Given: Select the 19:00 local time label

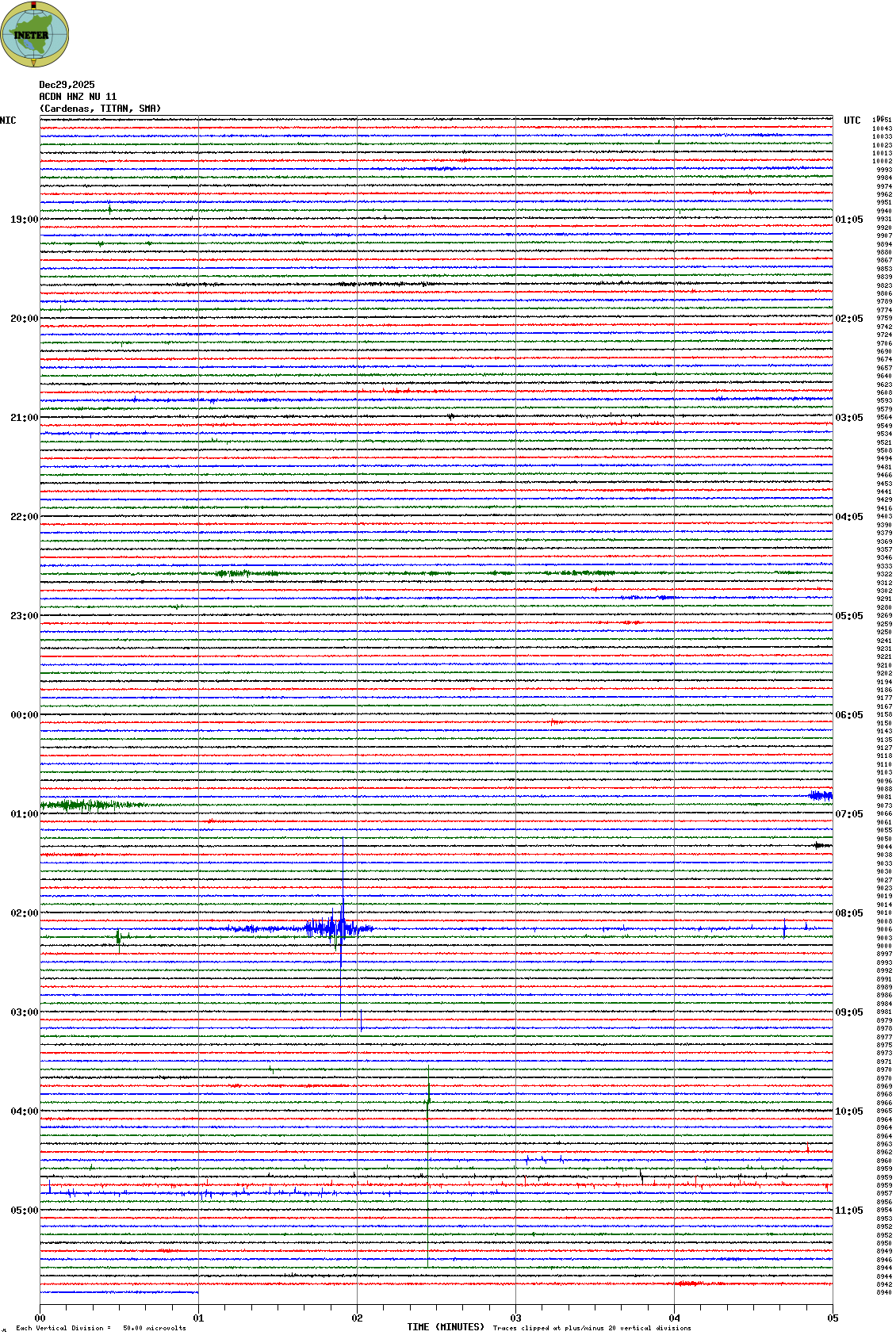Looking at the screenshot, I should [x=24, y=220].
